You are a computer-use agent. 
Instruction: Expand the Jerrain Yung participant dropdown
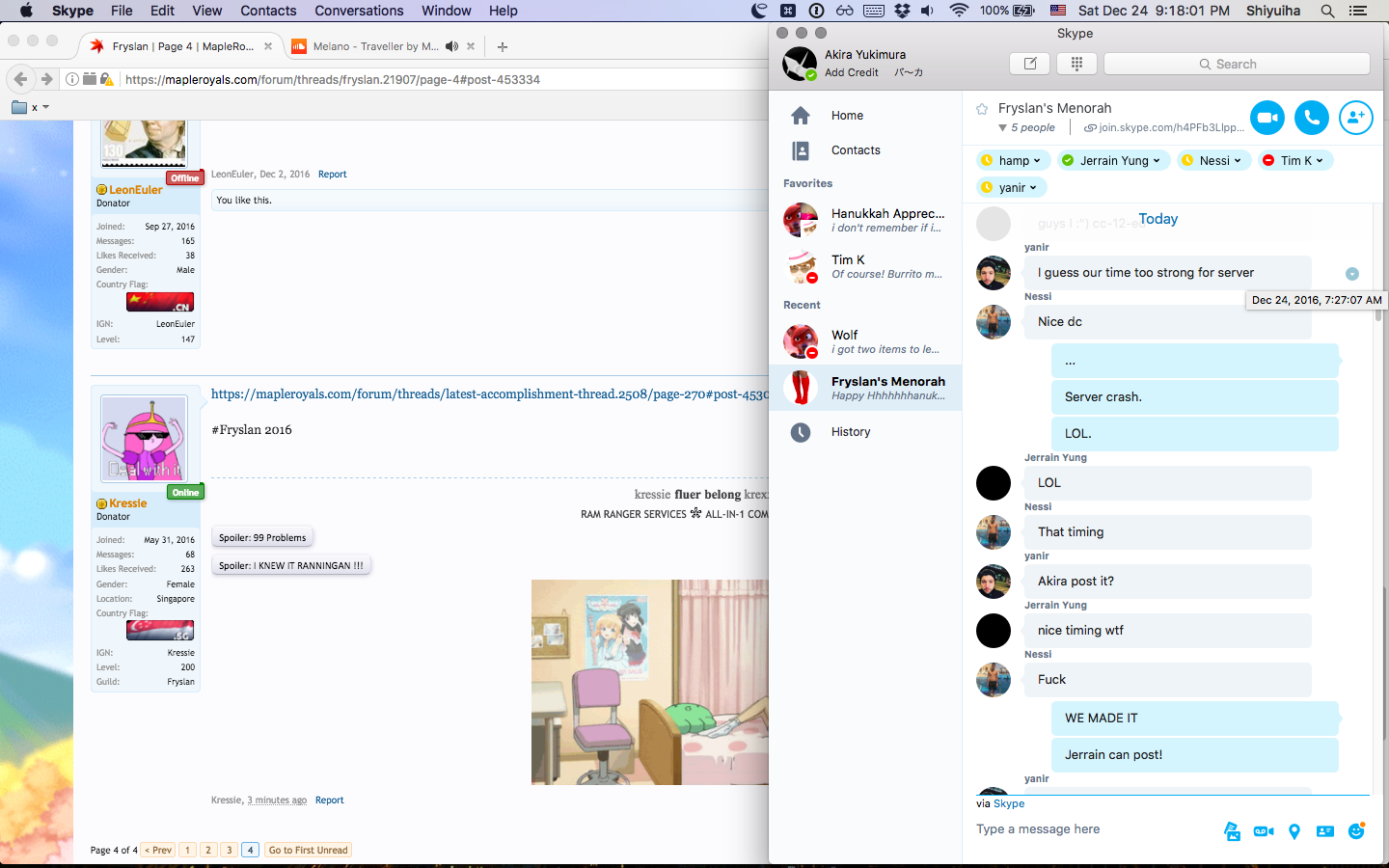click(1157, 161)
